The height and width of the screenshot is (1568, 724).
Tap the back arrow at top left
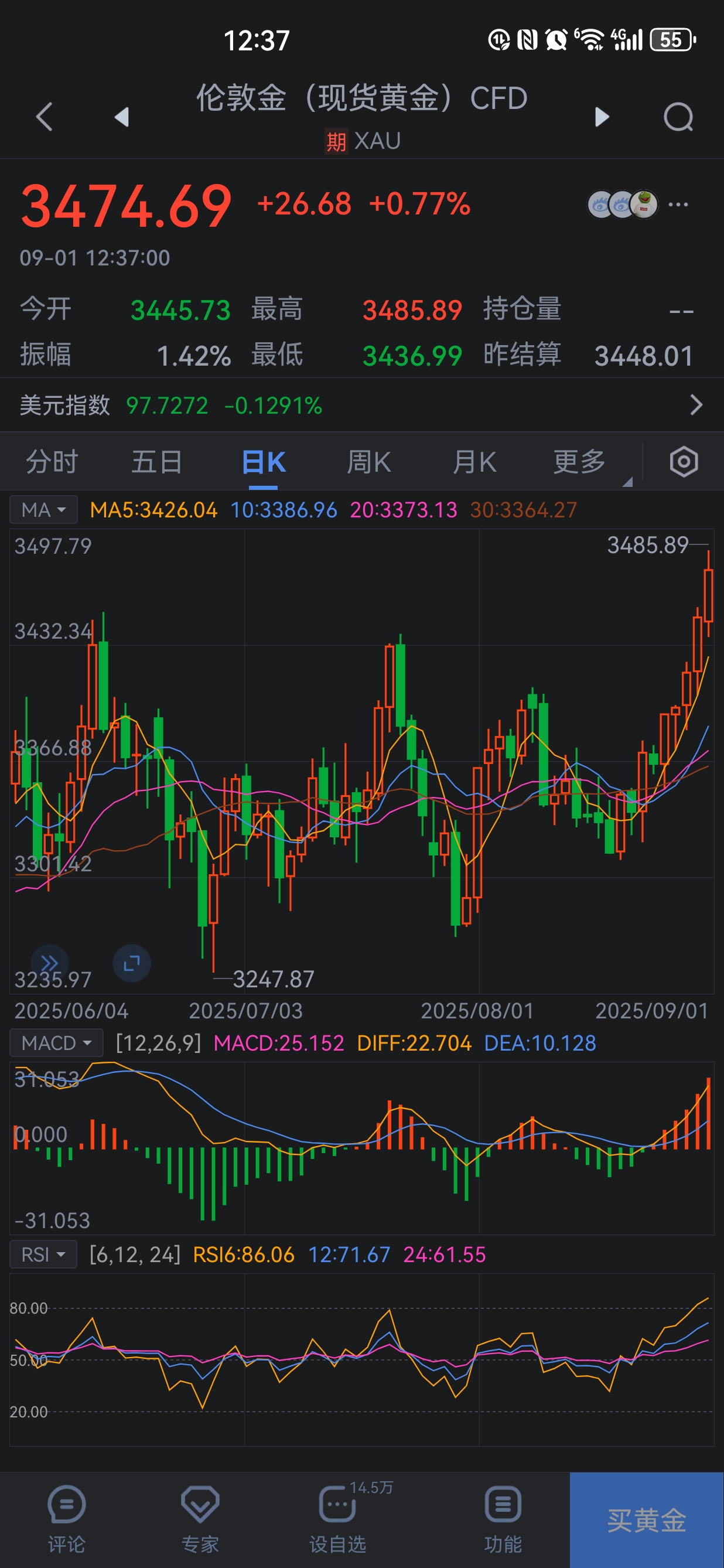tap(45, 116)
